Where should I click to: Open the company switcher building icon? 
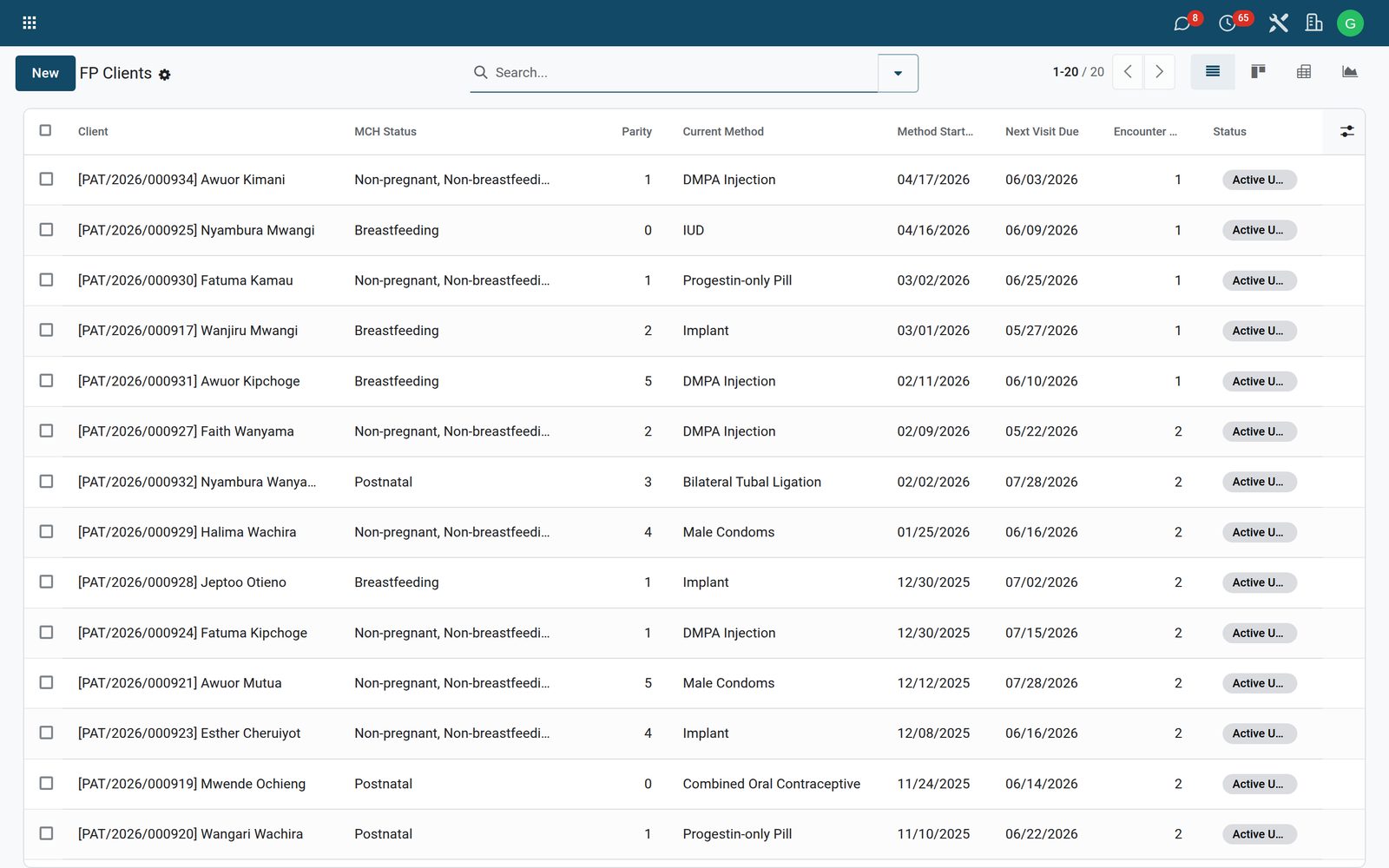point(1314,23)
